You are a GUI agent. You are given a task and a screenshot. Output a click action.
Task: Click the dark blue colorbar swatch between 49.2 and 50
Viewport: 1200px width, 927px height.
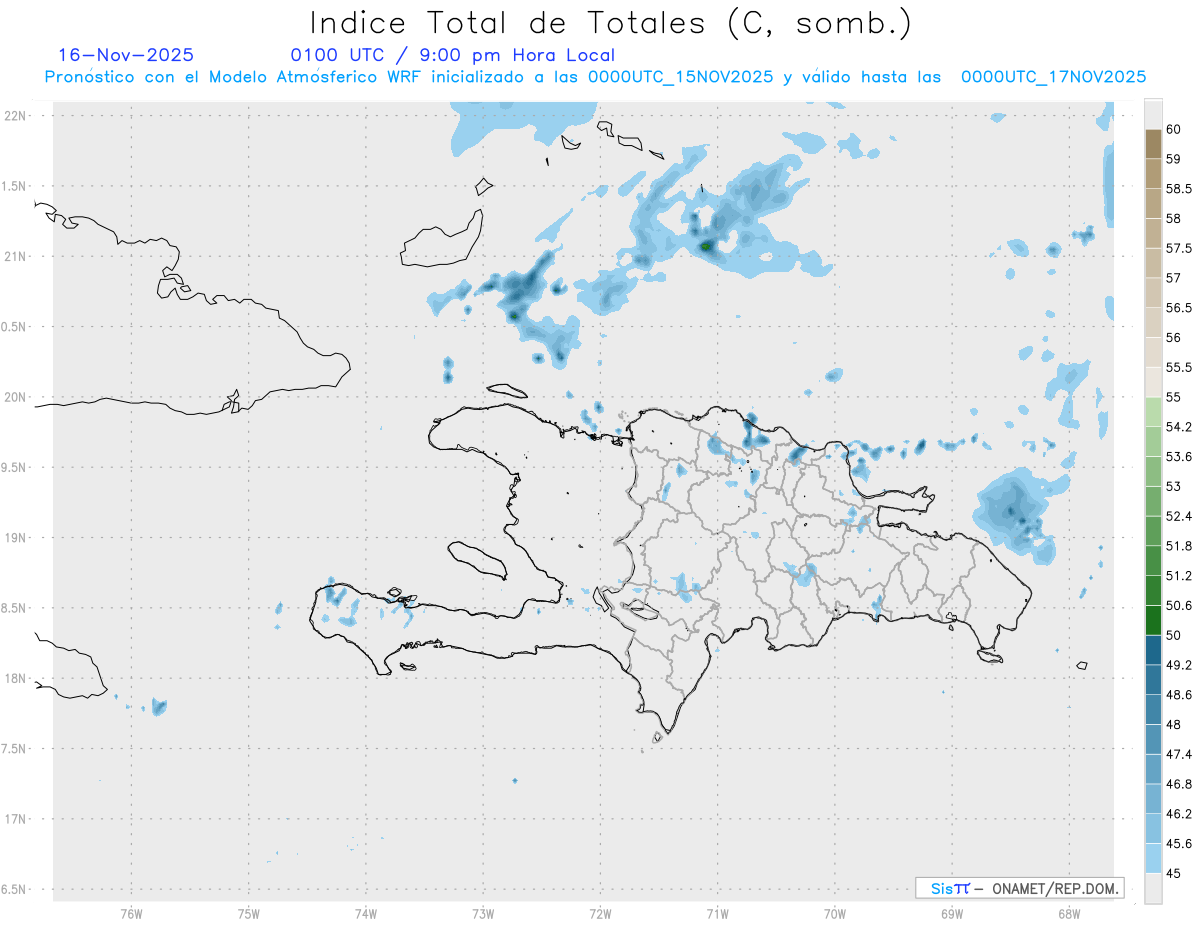(1153, 650)
